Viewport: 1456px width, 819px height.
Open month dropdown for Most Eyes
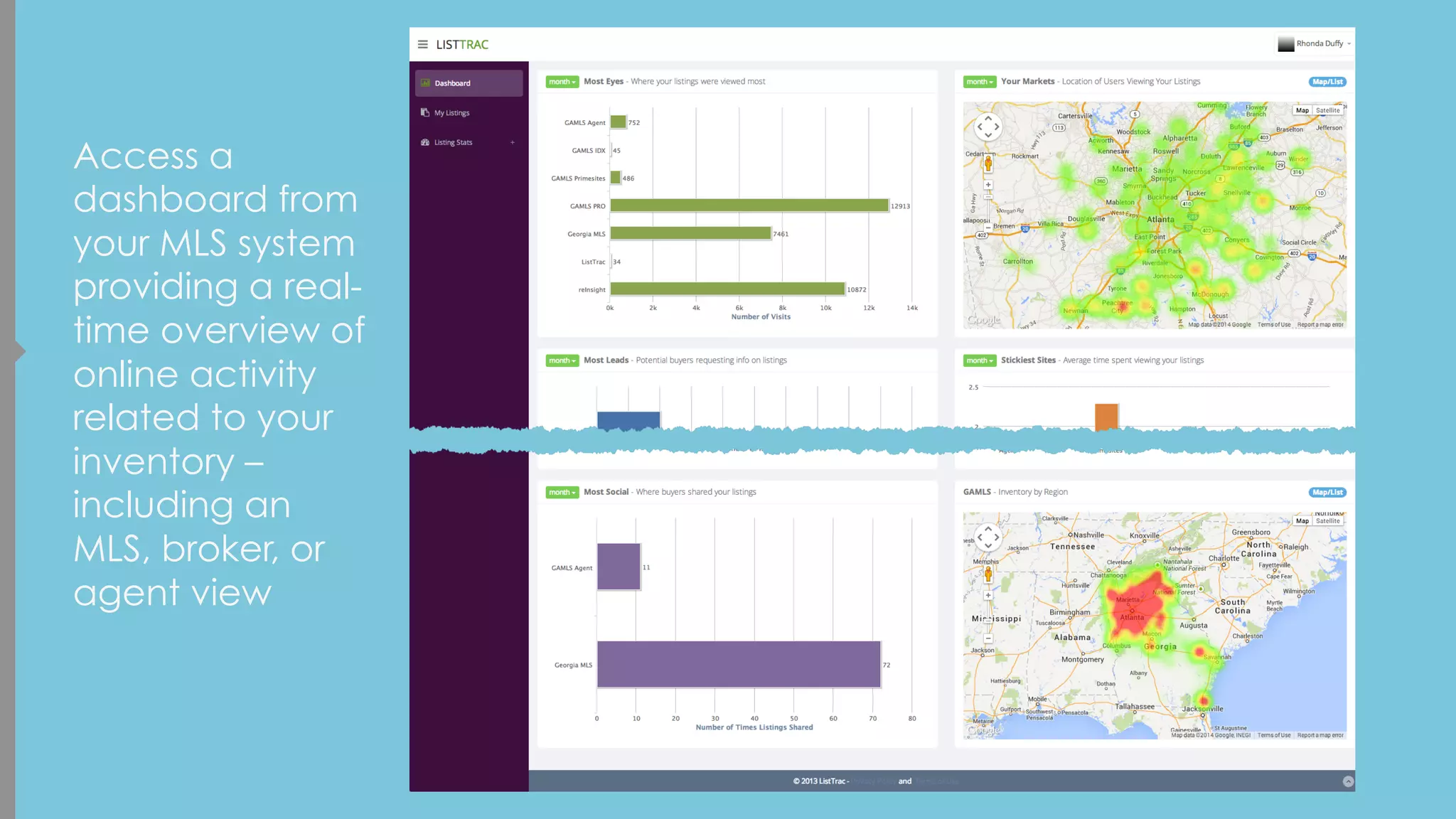562,82
